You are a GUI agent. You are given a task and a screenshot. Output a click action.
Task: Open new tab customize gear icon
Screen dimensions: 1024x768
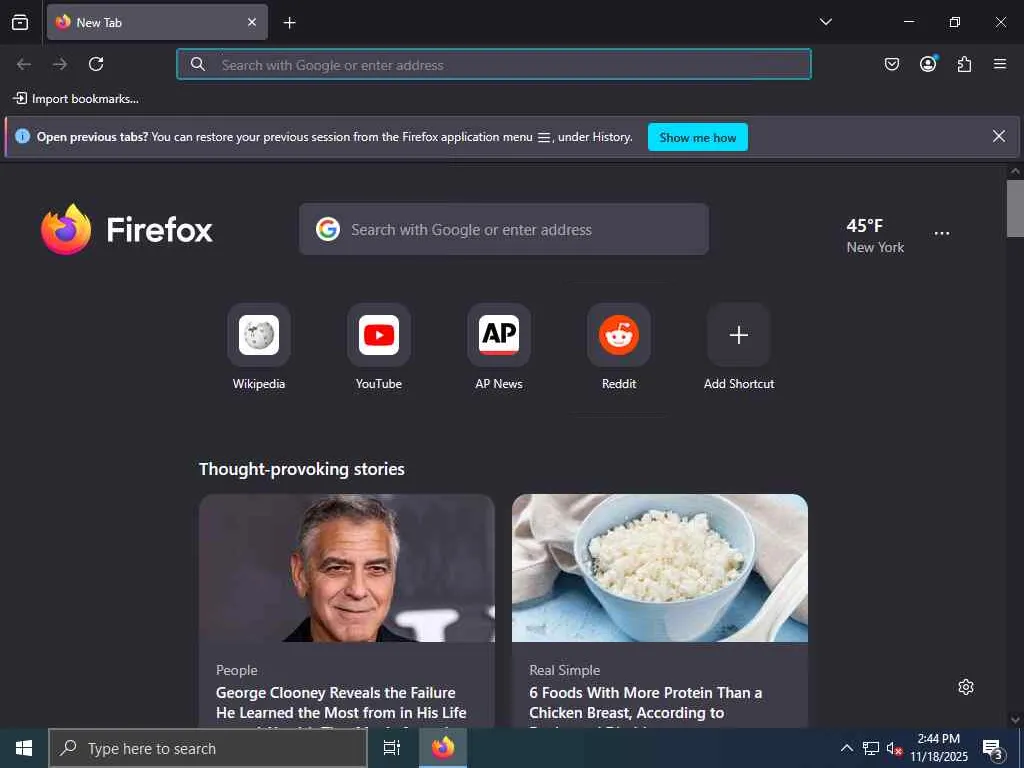(x=966, y=687)
